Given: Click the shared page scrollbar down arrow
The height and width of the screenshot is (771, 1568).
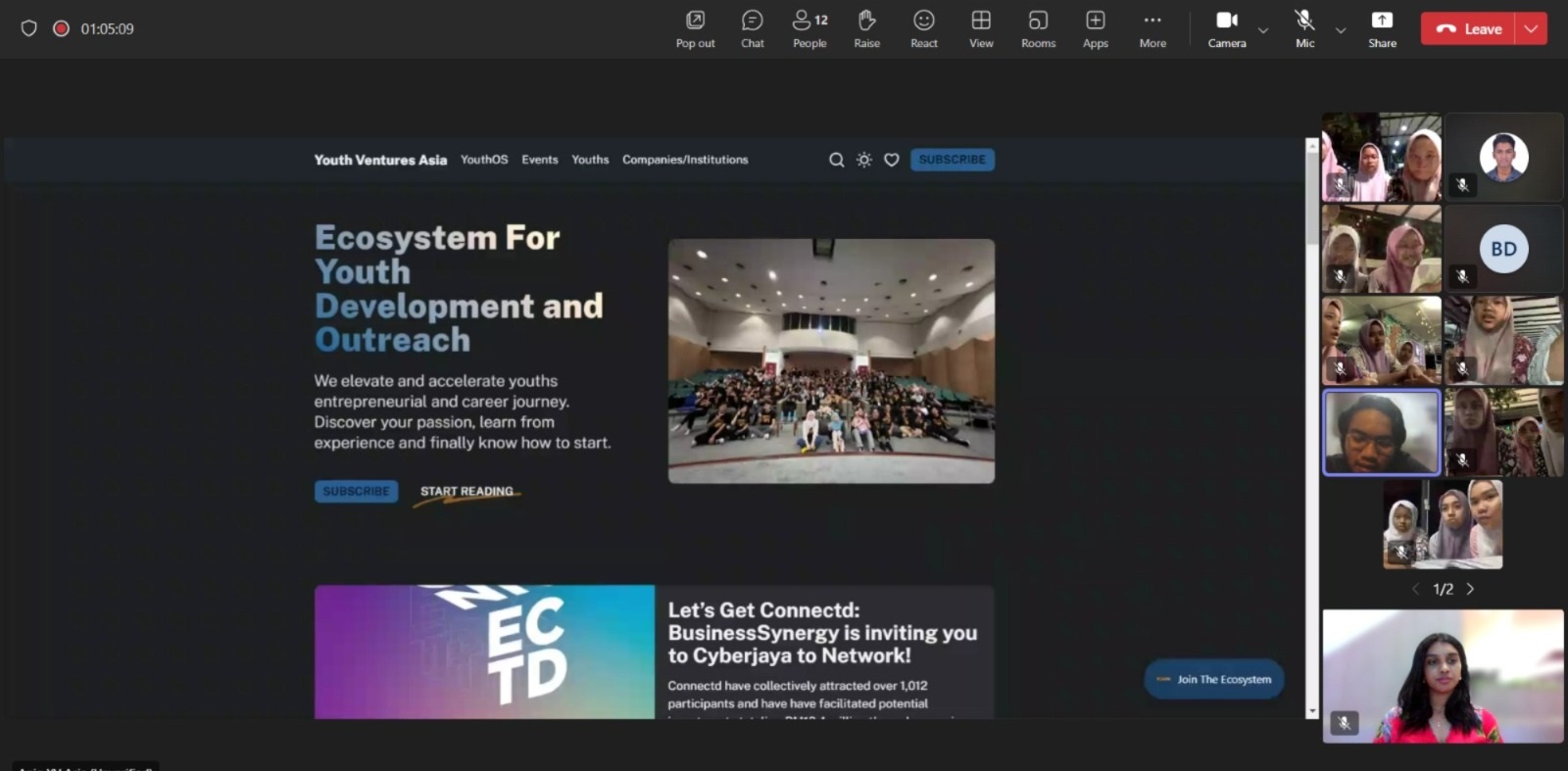Looking at the screenshot, I should [1312, 711].
